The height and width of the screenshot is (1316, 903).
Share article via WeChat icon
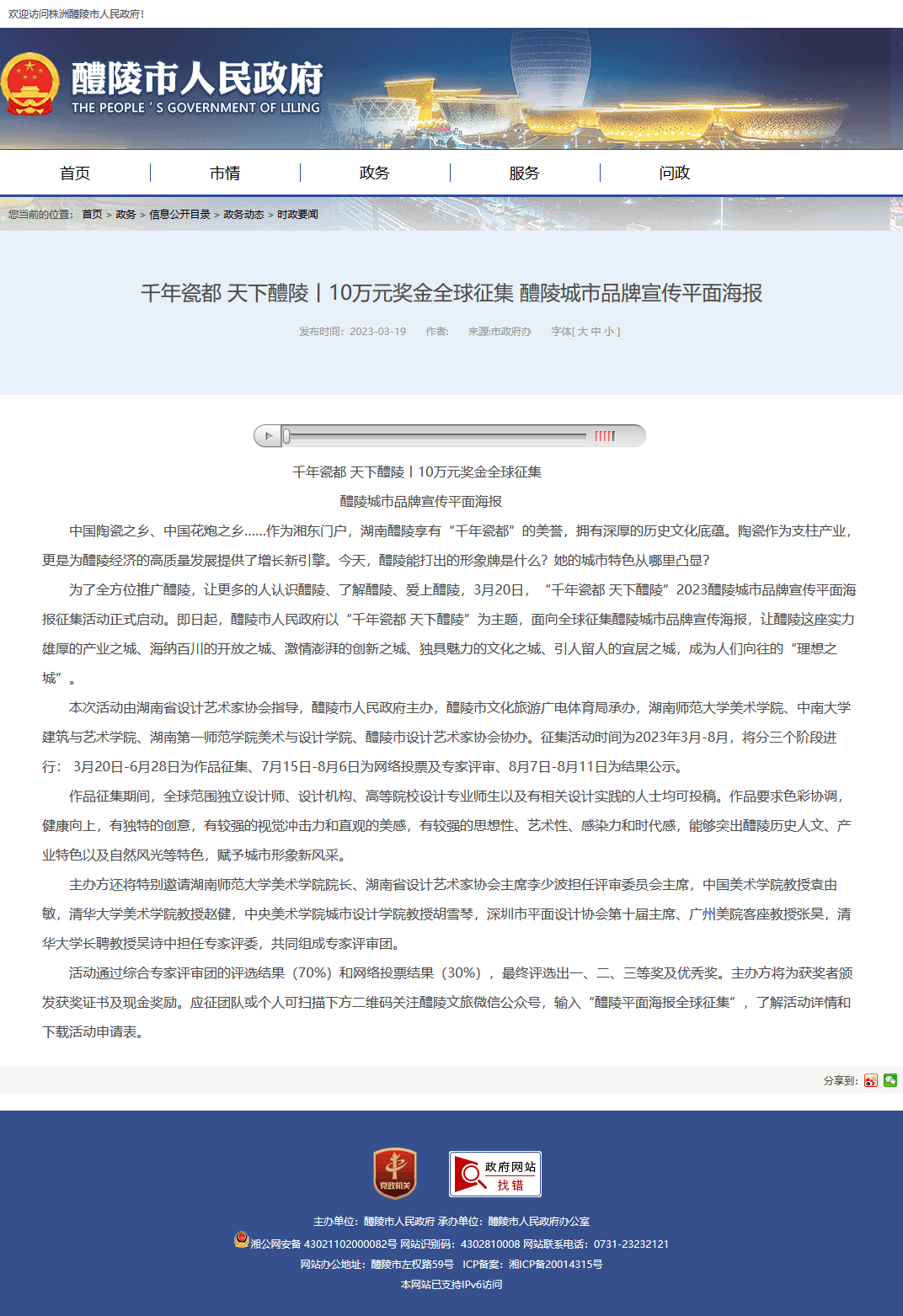[x=890, y=1080]
